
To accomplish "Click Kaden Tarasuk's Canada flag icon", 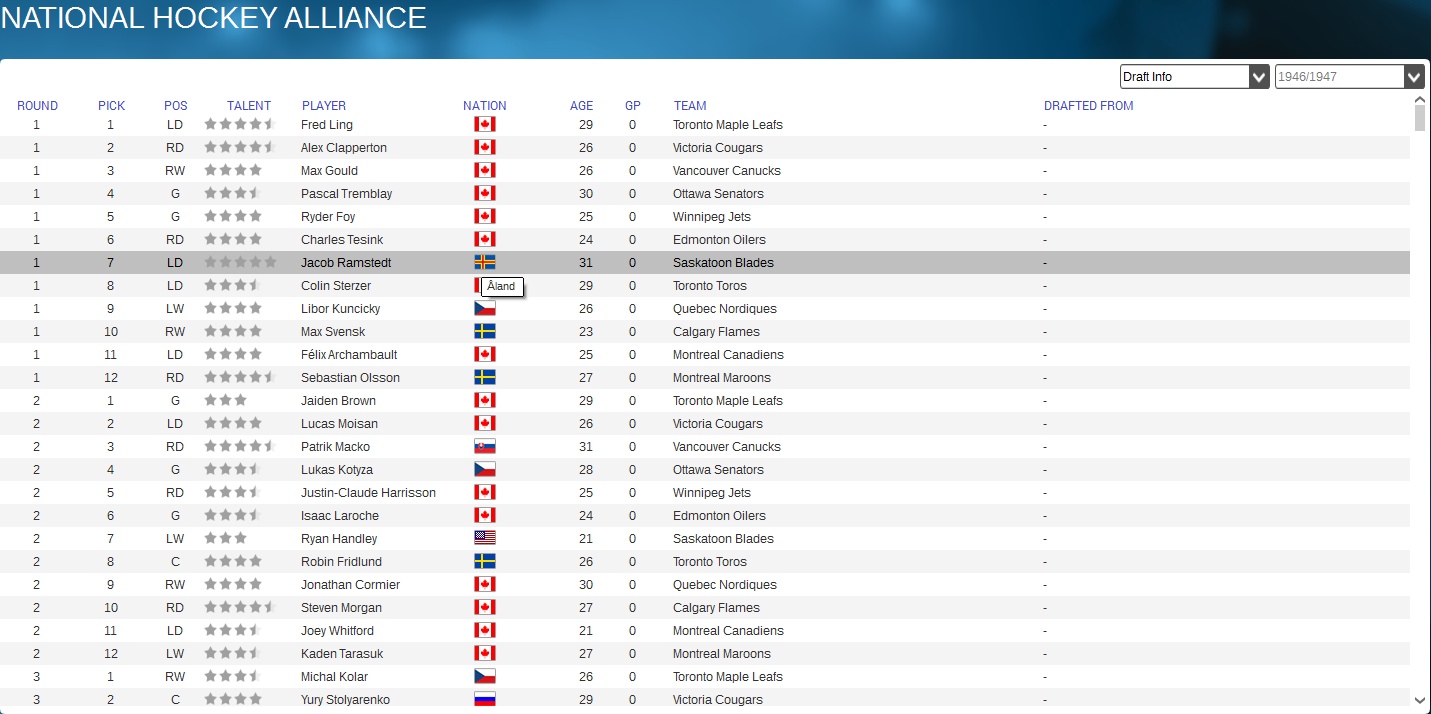I will point(485,654).
